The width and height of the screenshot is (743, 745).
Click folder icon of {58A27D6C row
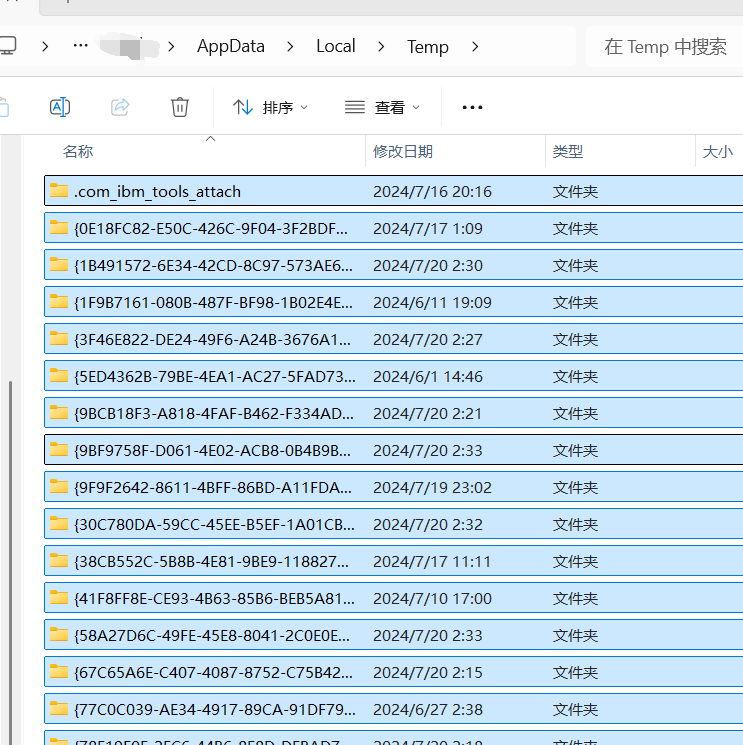(59, 634)
